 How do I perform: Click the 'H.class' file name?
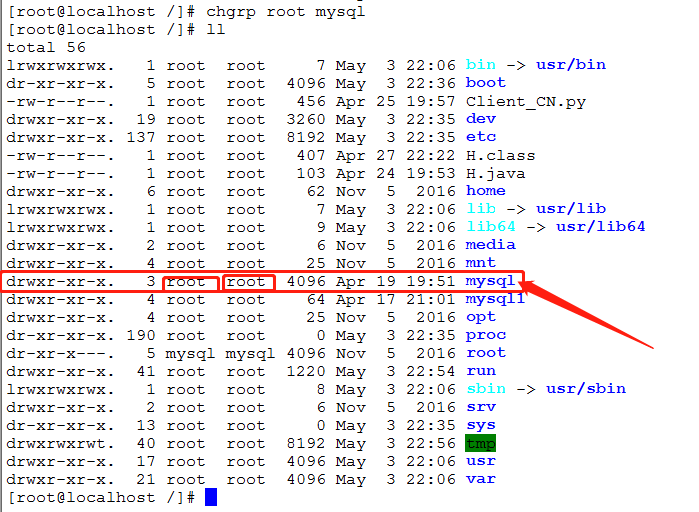(500, 155)
